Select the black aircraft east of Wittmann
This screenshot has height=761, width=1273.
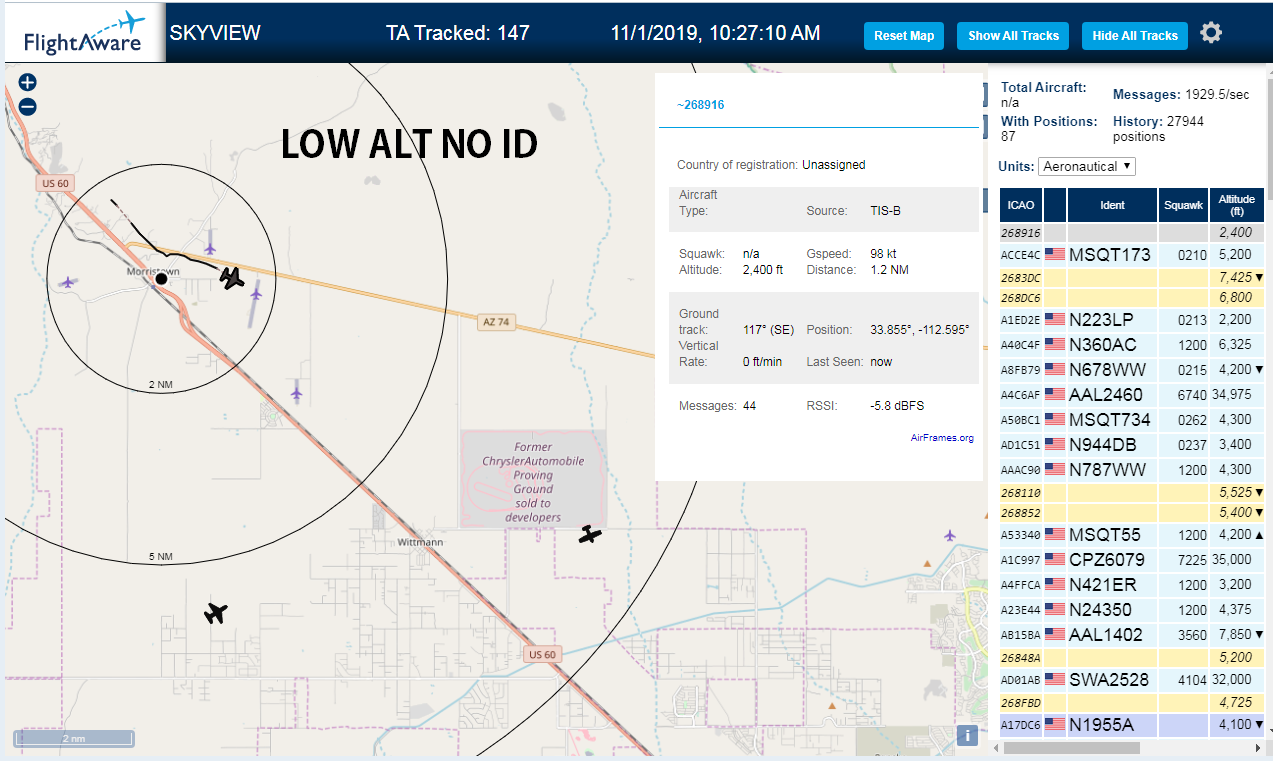coord(591,535)
